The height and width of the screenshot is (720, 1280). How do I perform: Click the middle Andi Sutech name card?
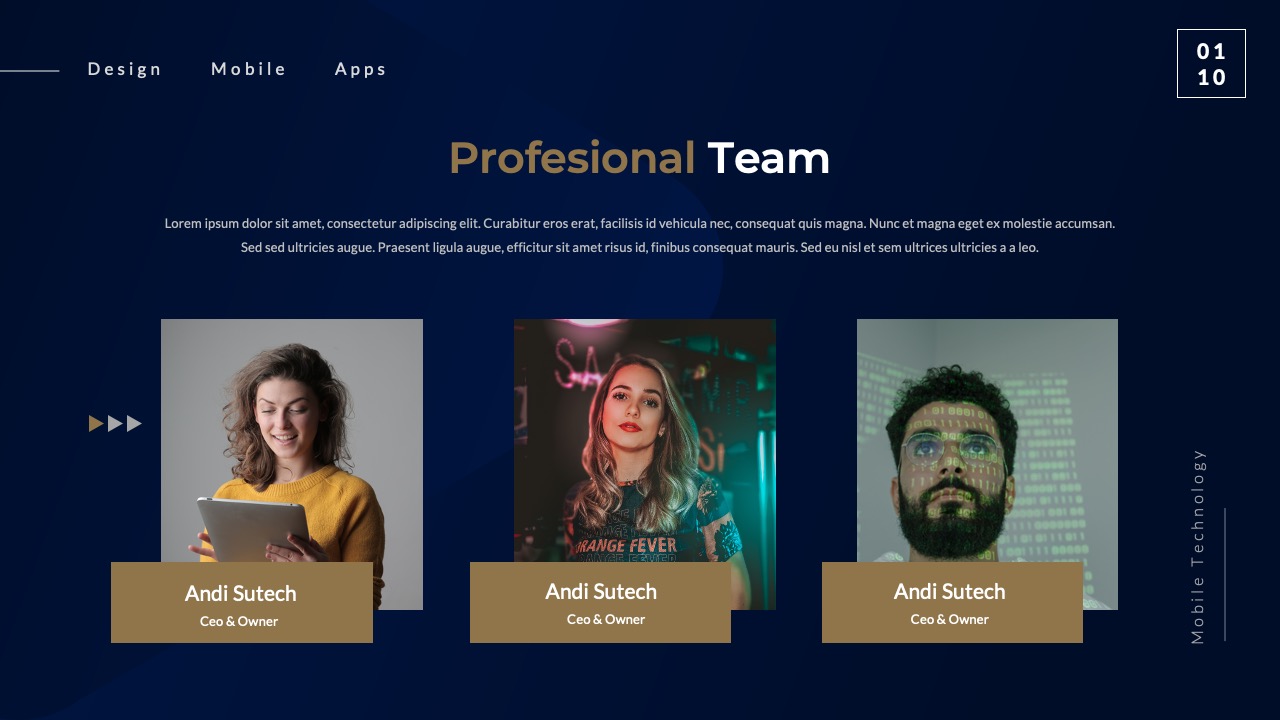[x=600, y=602]
